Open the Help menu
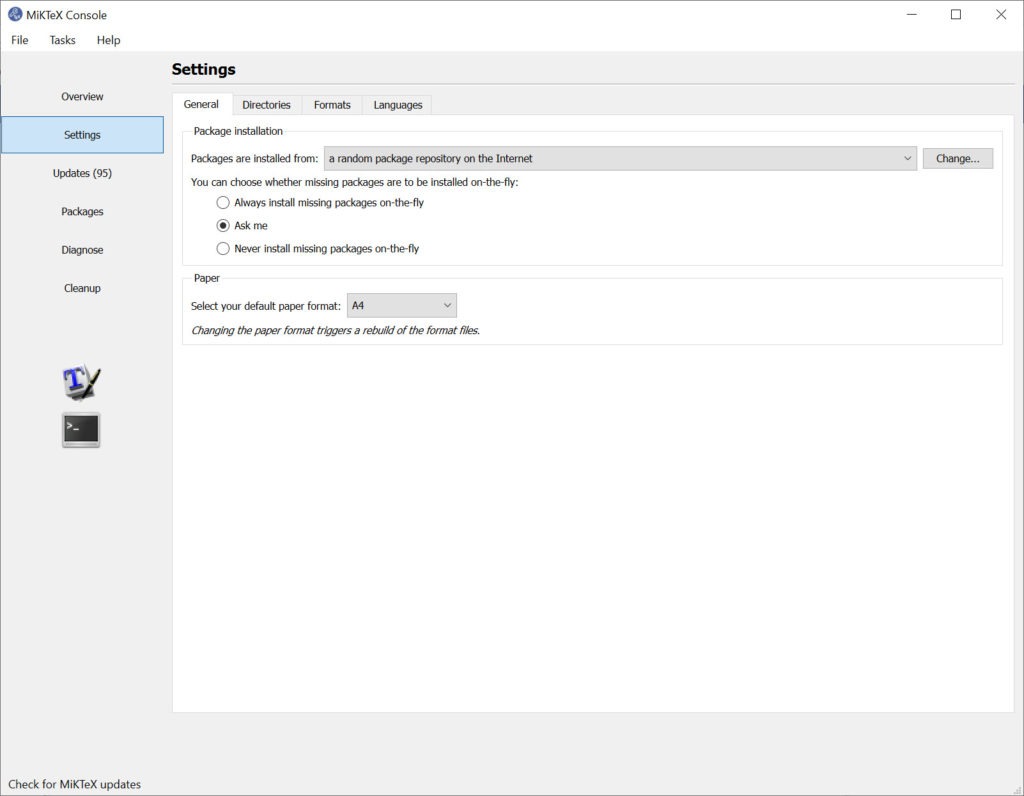 point(108,40)
